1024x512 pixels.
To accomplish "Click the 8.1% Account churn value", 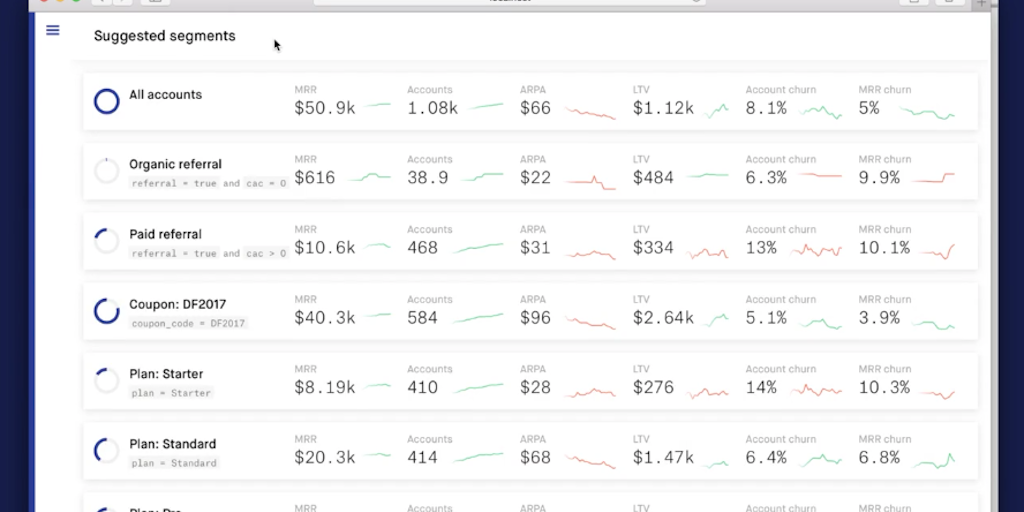I will [766, 108].
